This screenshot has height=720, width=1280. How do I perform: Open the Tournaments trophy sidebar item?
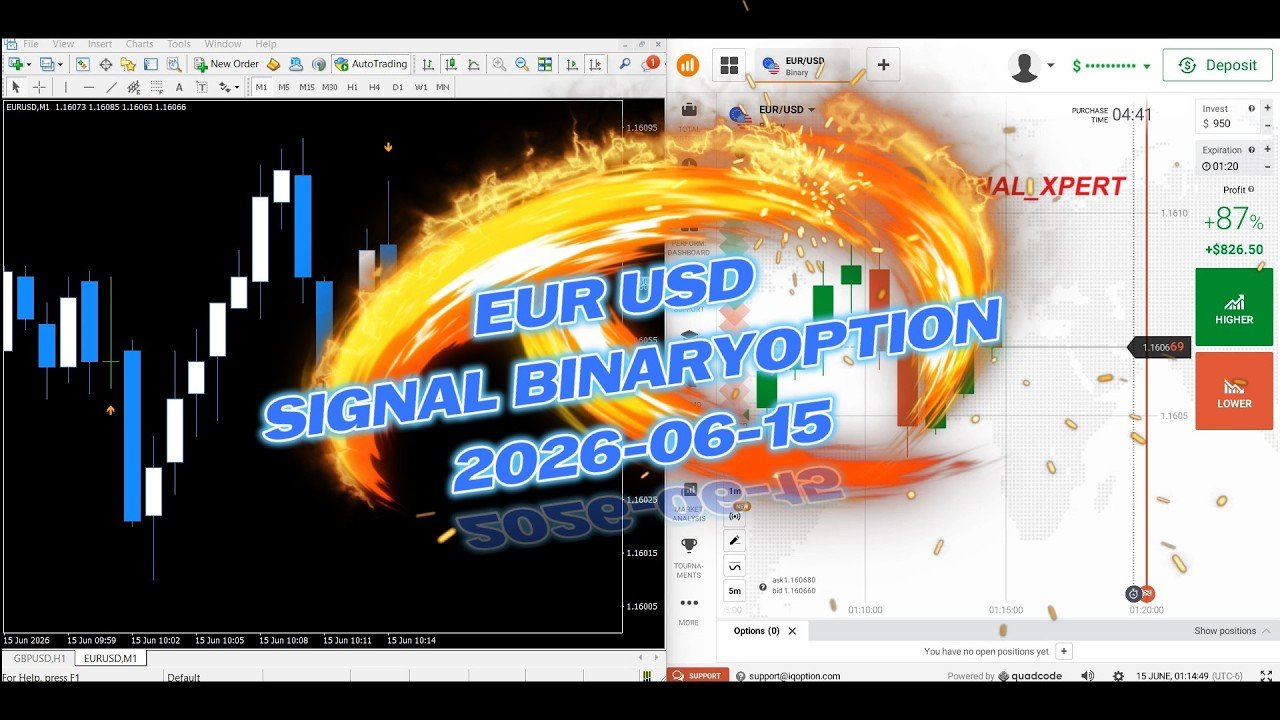688,558
